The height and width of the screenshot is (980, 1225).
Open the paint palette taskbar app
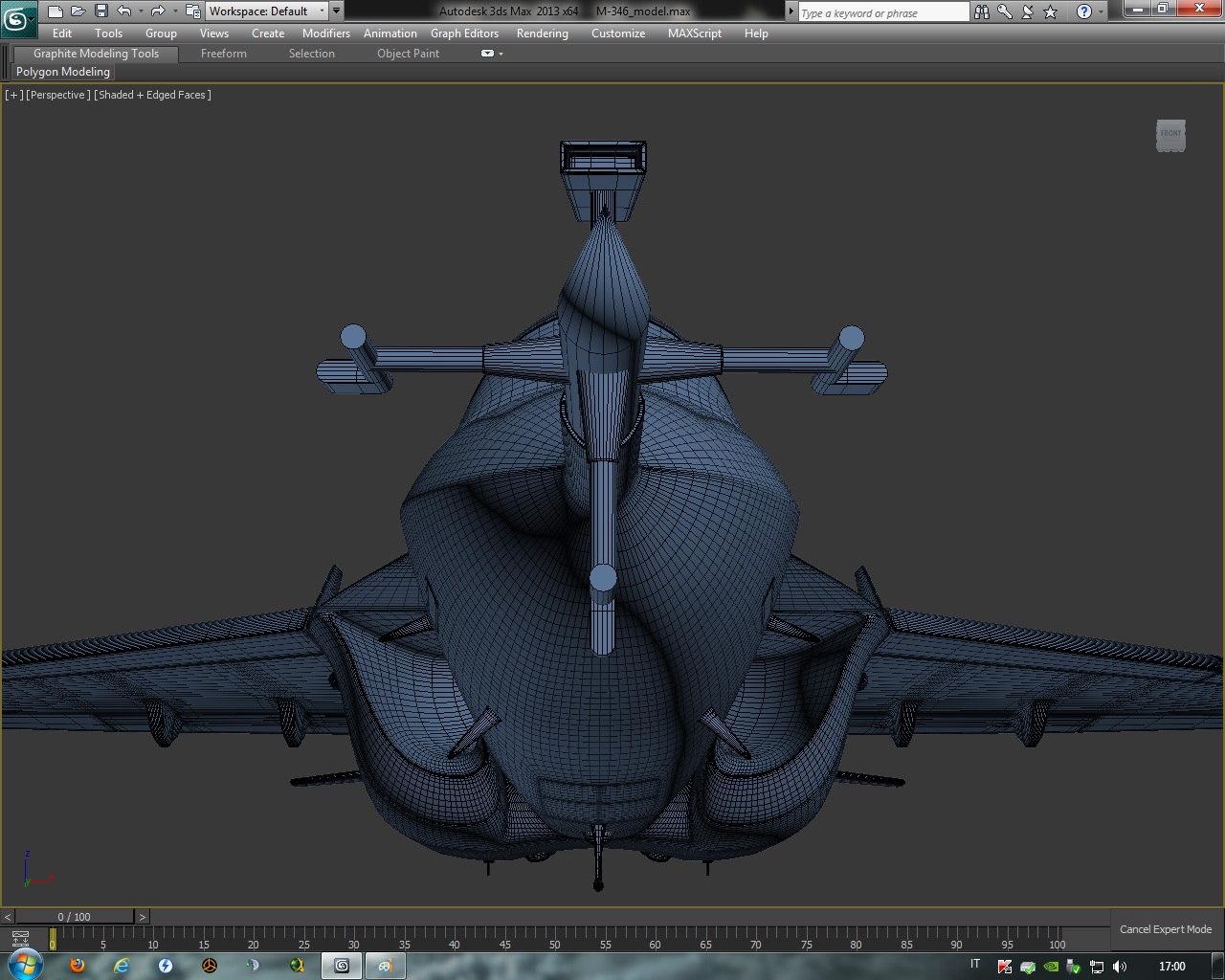[x=386, y=966]
